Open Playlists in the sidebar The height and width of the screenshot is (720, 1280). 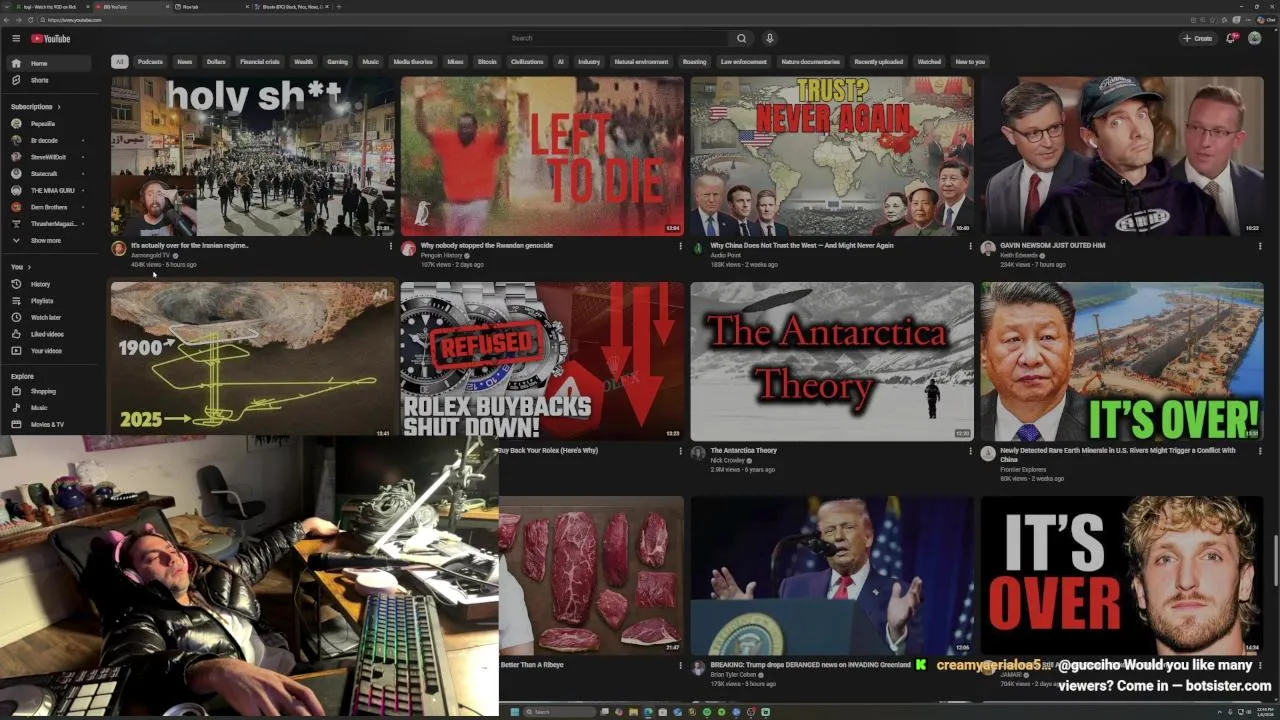[50, 301]
